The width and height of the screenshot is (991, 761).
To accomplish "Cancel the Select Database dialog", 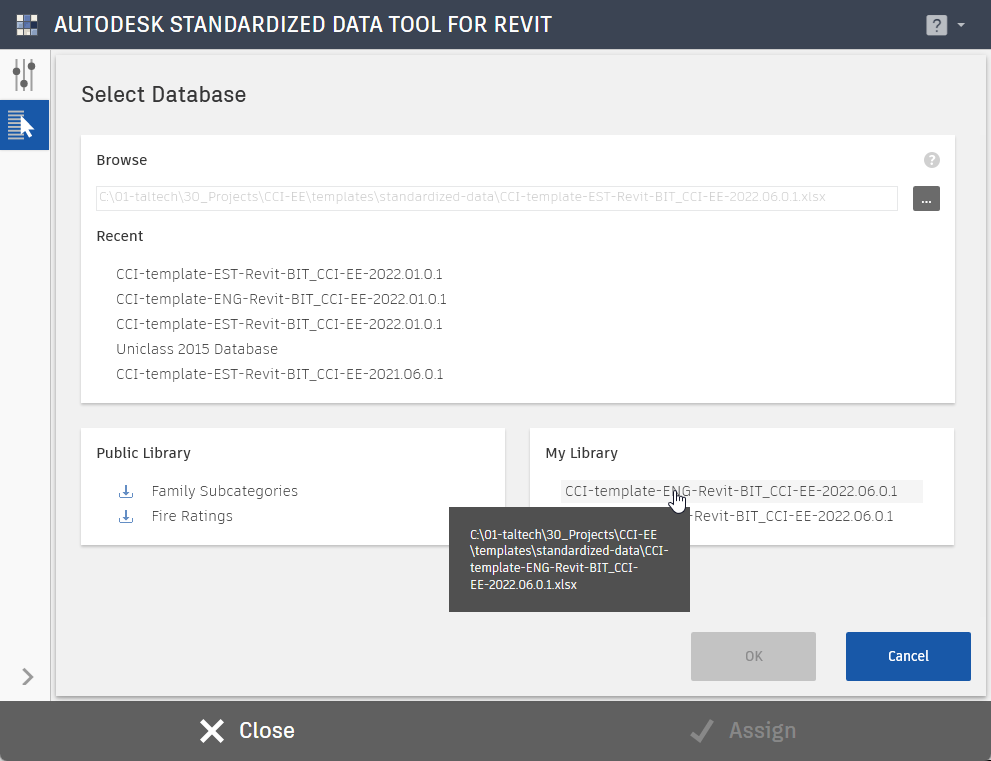I will click(908, 656).
